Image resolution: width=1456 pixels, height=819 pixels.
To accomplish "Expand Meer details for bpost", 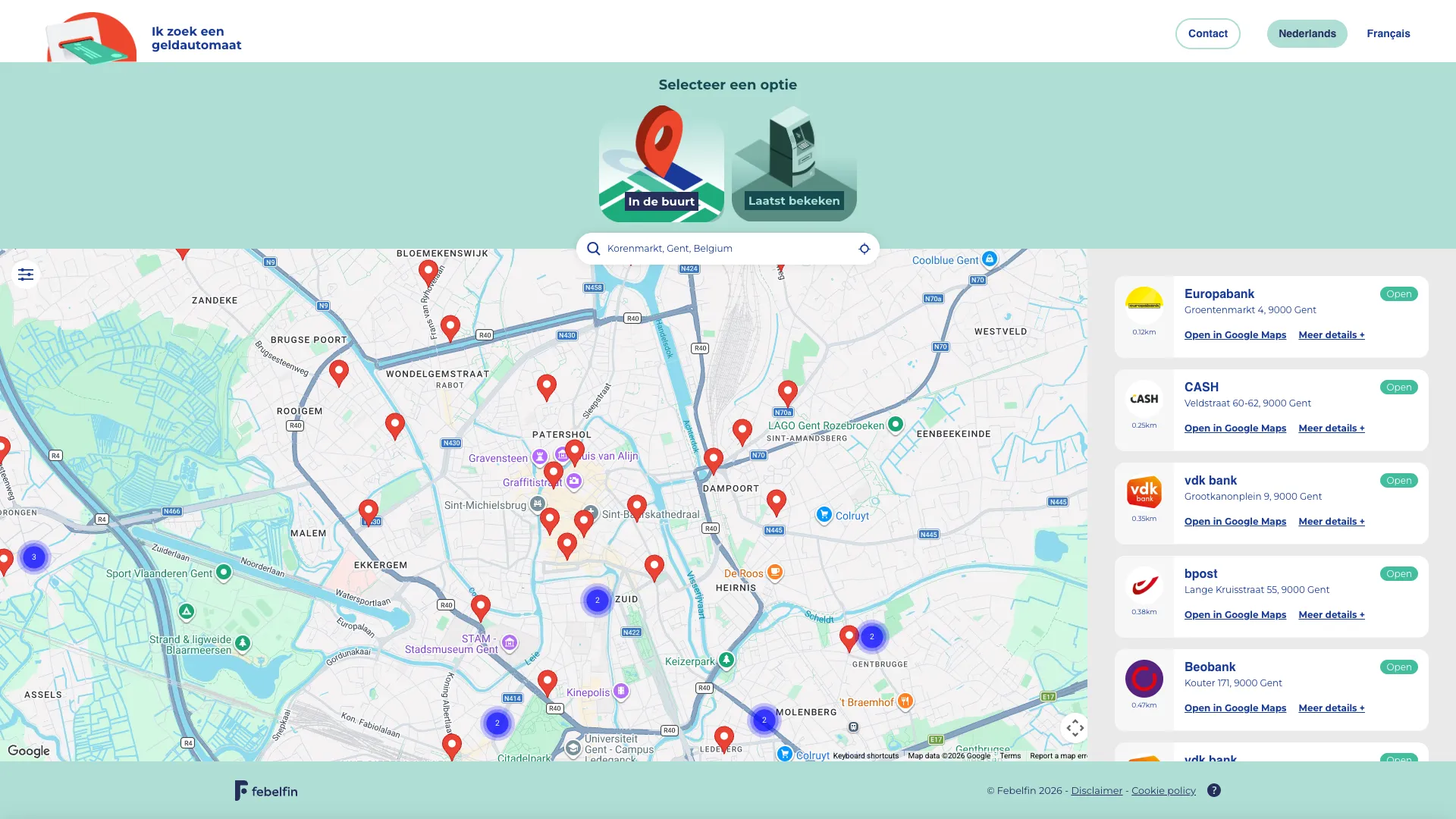I will (x=1332, y=615).
